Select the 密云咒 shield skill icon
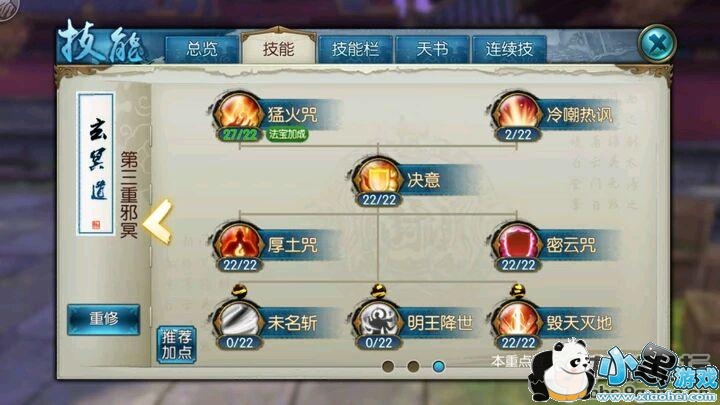 pos(517,242)
